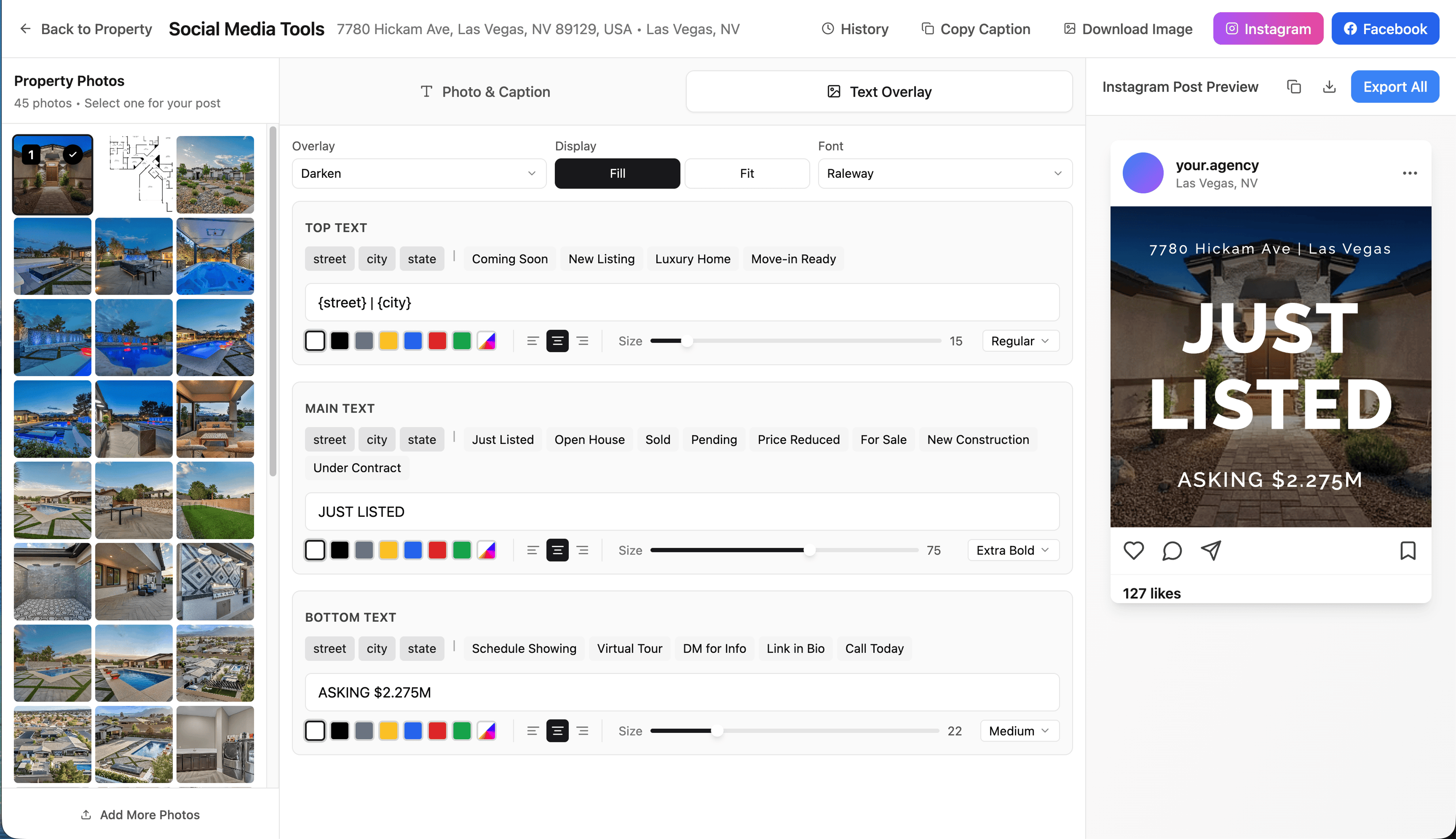Download the Instagram post preview

[1329, 86]
